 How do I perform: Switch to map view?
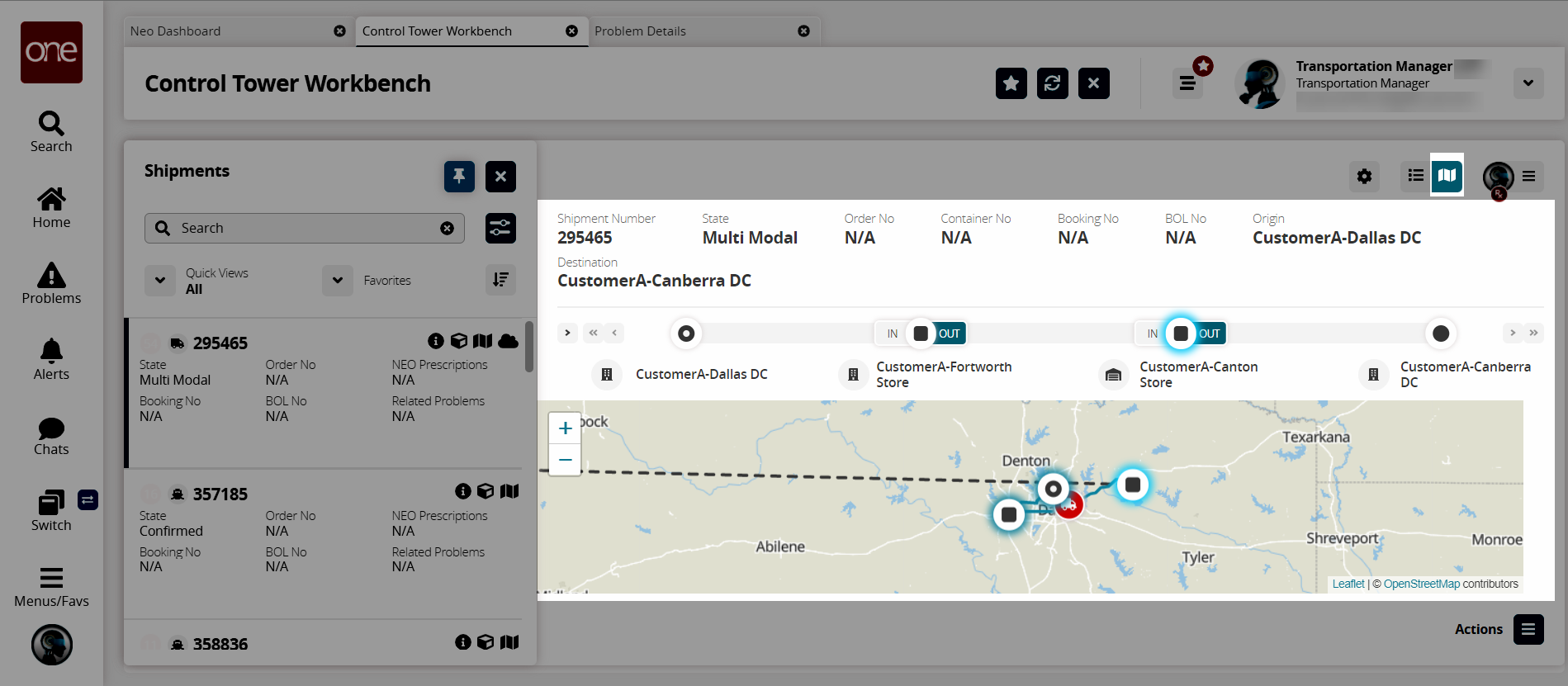(1447, 175)
